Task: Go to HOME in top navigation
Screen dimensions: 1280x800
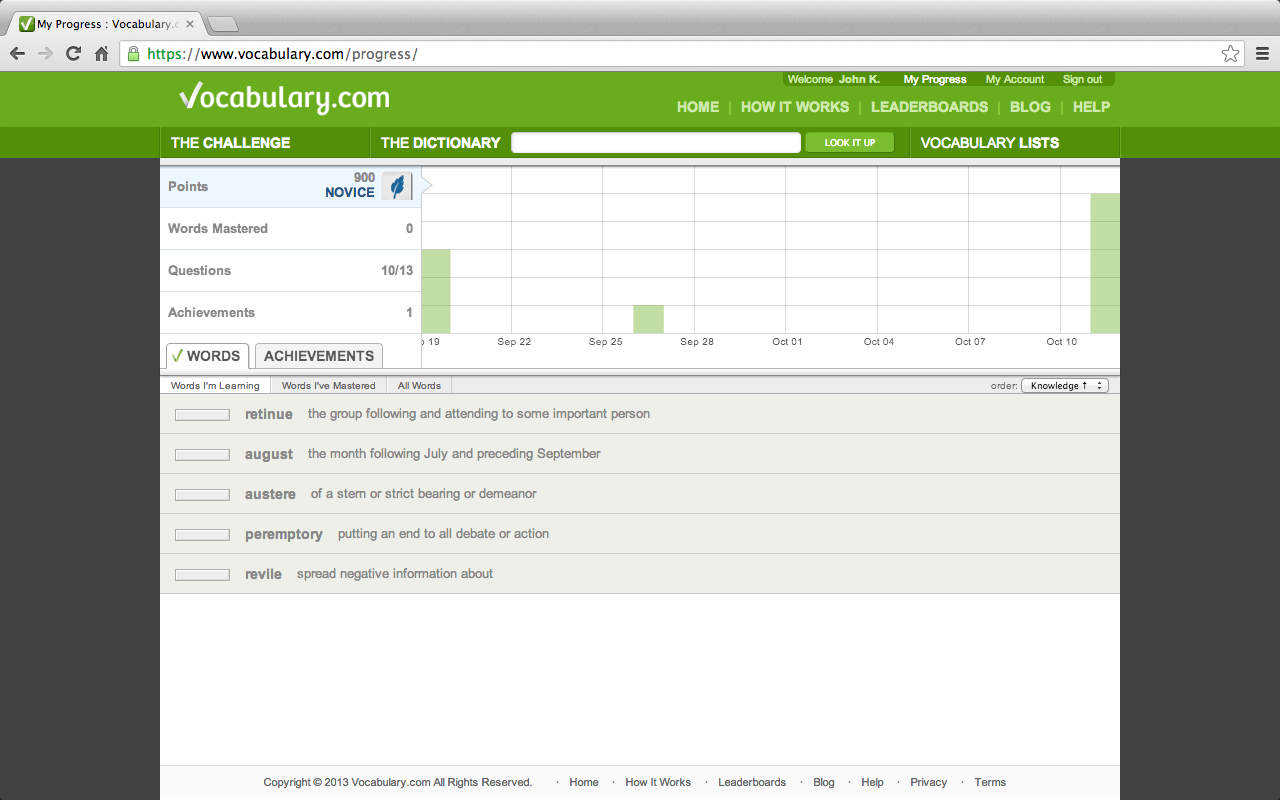Action: [698, 107]
